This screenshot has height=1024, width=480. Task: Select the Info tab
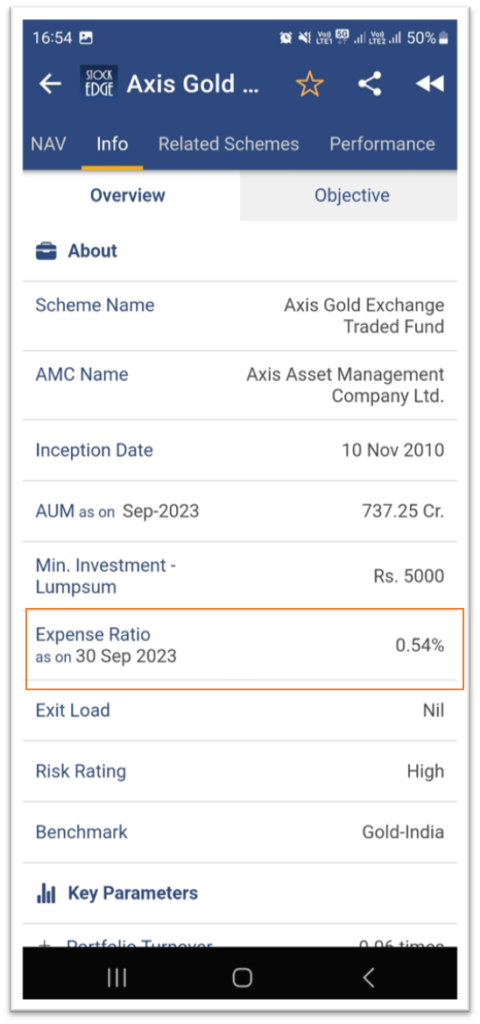pyautogui.click(x=112, y=144)
